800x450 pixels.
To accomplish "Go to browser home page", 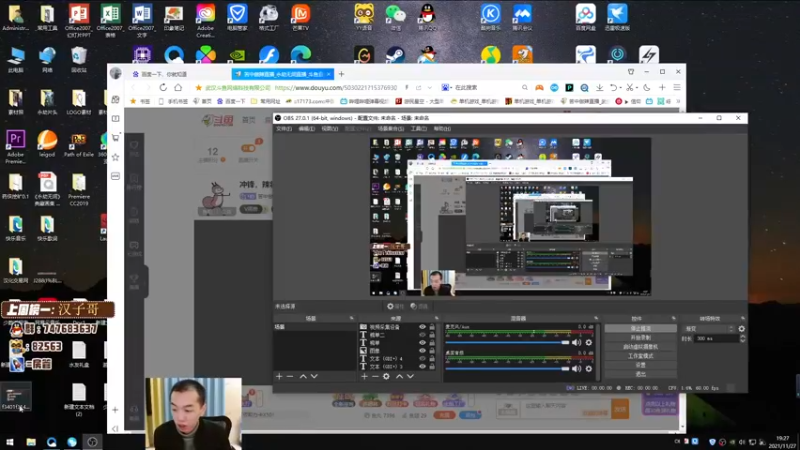I will 178,88.
